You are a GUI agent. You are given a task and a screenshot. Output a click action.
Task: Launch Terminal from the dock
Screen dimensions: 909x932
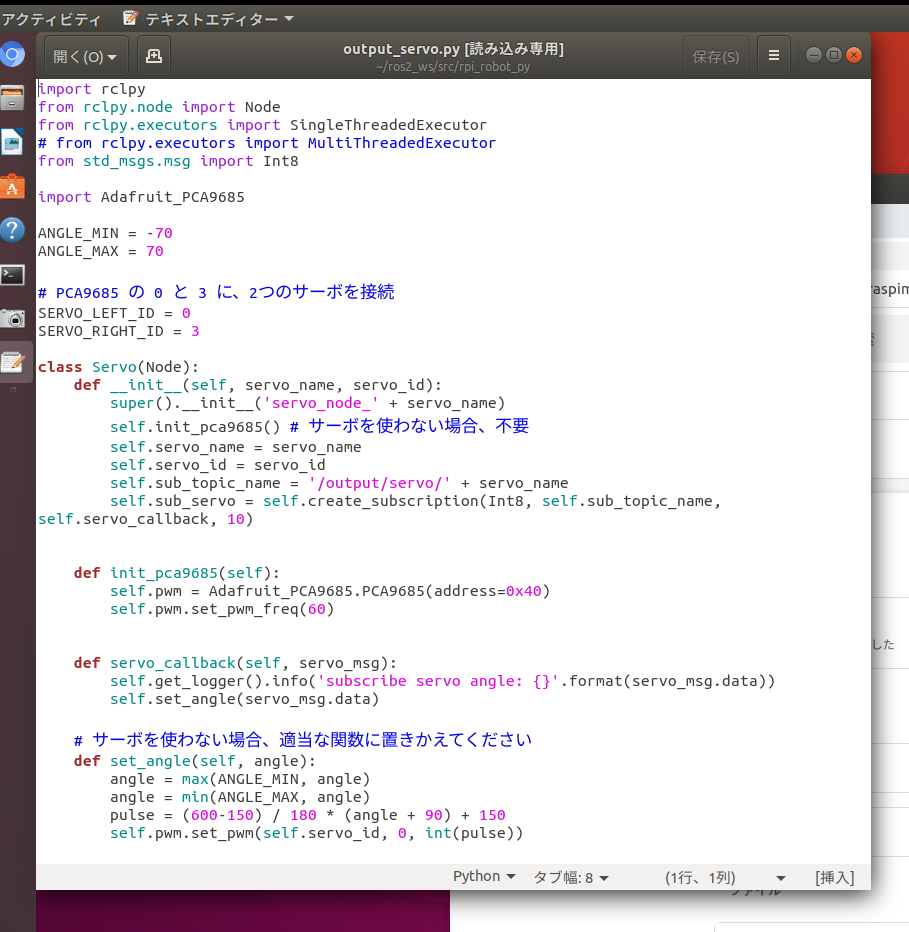(12, 275)
